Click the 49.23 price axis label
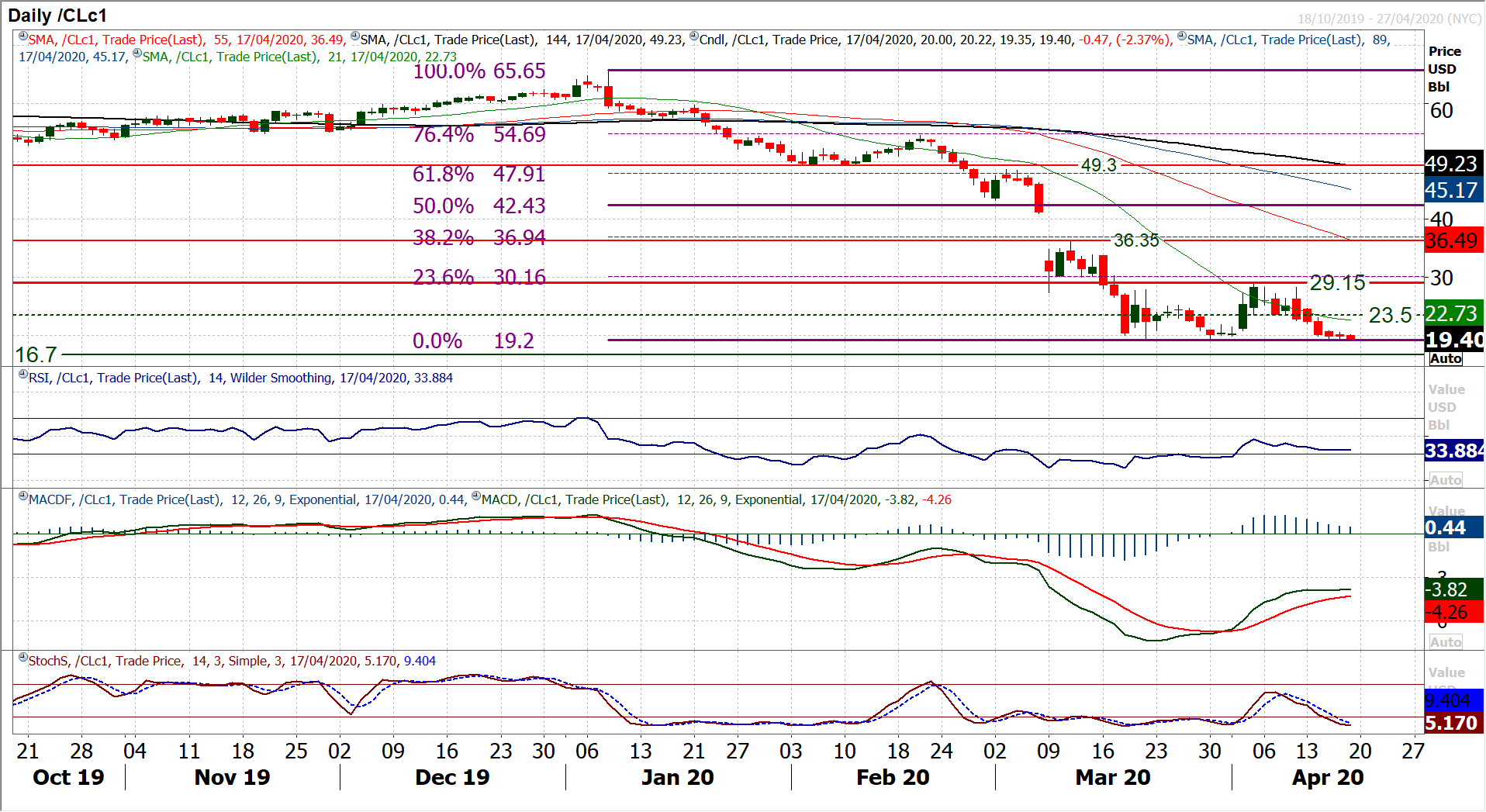The width and height of the screenshot is (1486, 812). click(1453, 164)
